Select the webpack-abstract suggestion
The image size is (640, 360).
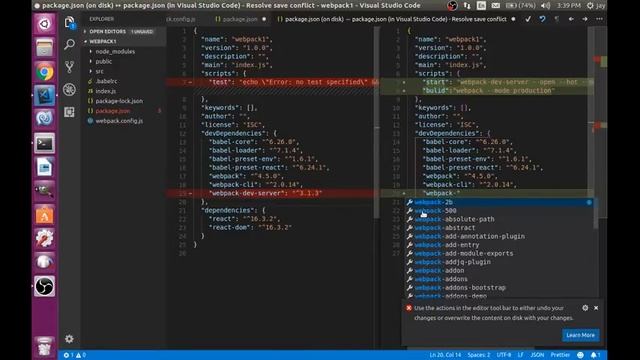pos(499,228)
